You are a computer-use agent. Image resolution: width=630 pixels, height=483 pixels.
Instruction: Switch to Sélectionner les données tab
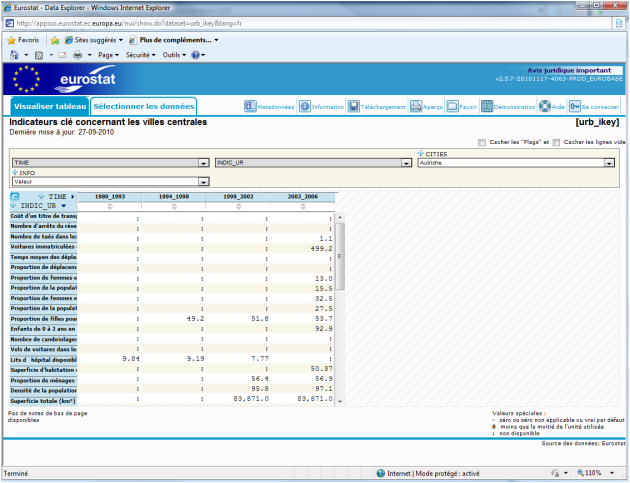143,106
